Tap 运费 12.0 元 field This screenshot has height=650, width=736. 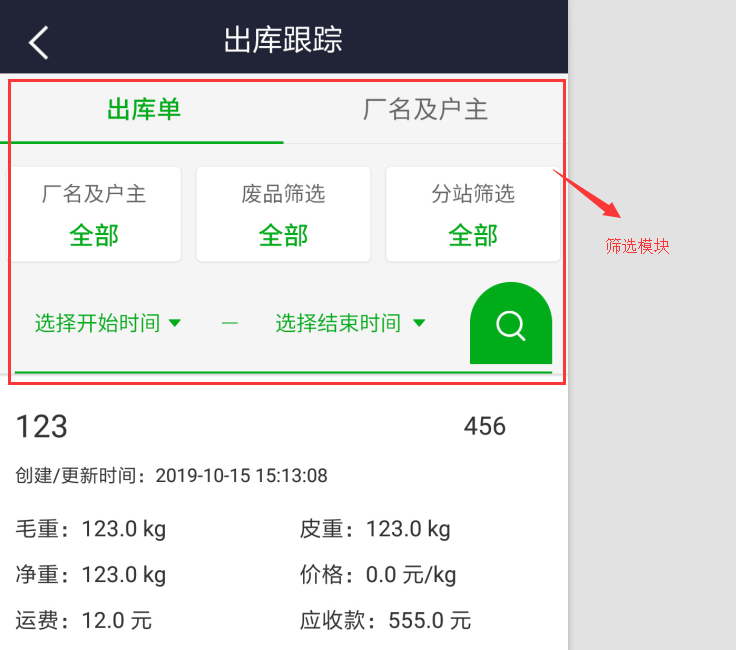84,620
